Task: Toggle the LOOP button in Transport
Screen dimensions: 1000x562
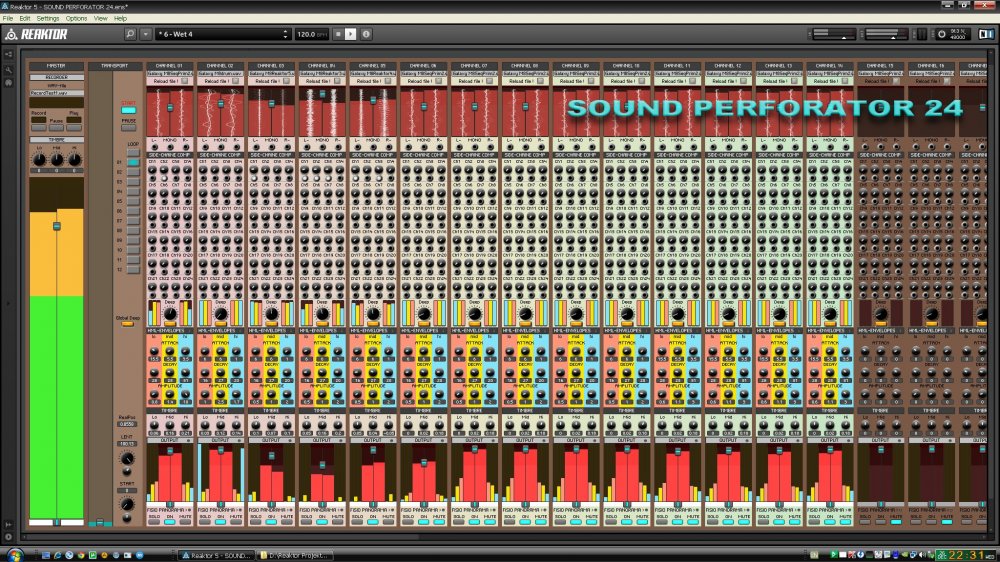Action: click(x=133, y=152)
